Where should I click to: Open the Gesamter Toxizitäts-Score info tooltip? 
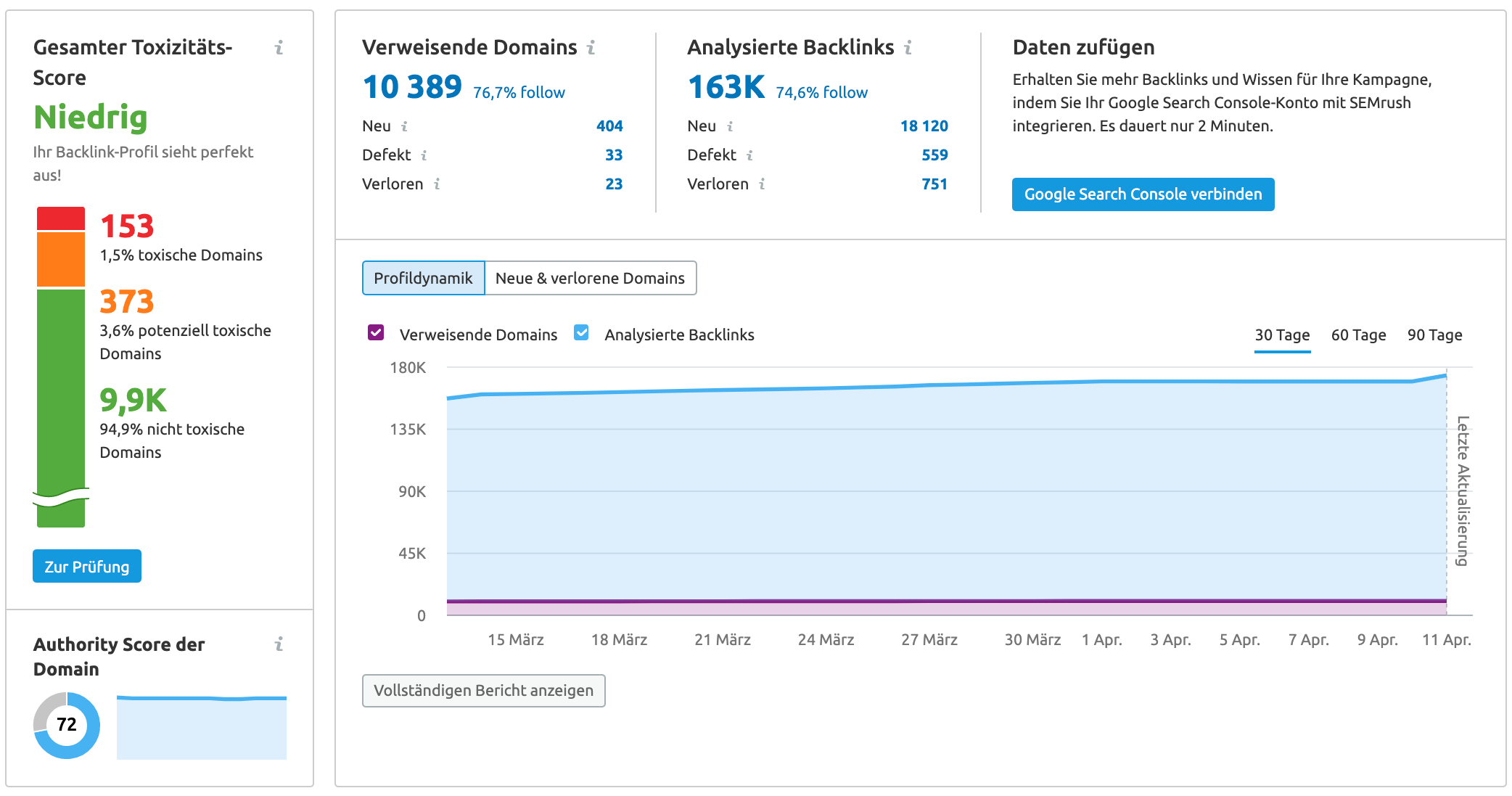(278, 48)
